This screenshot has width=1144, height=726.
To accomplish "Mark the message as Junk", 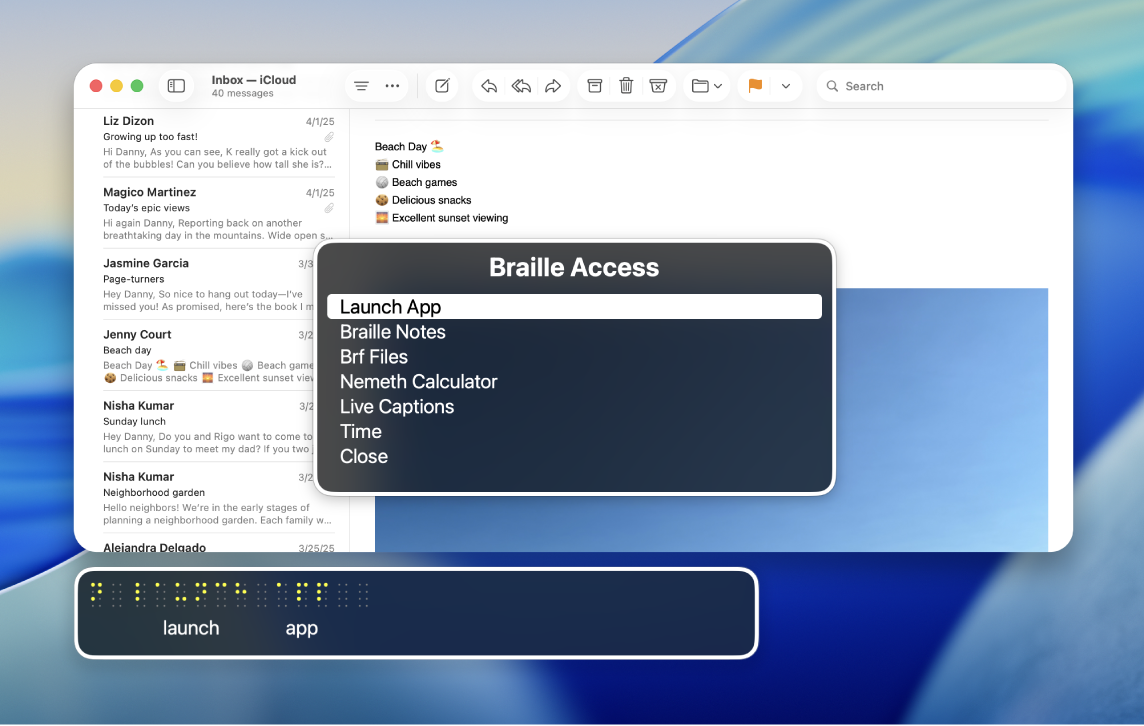I will click(x=658, y=86).
